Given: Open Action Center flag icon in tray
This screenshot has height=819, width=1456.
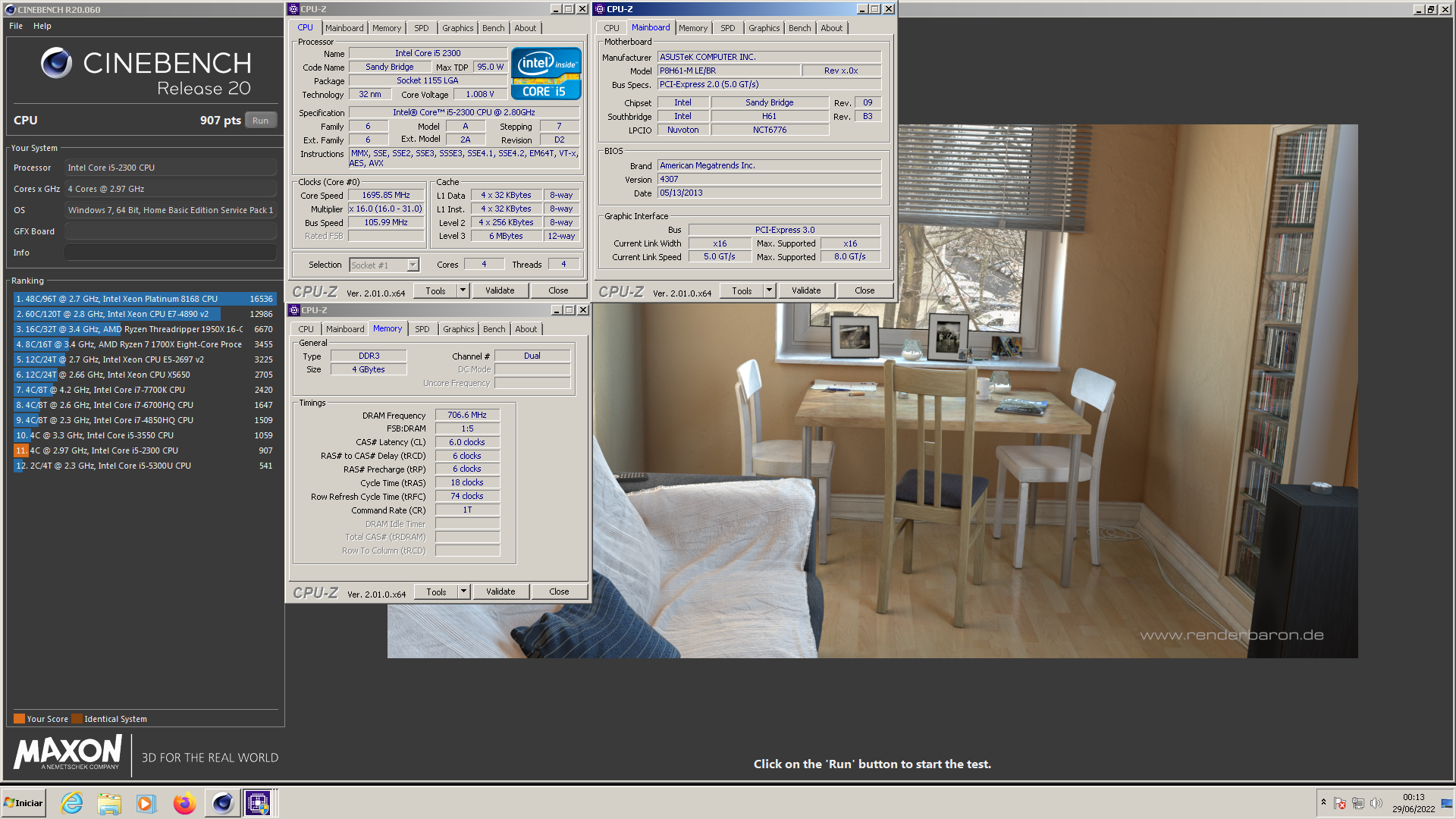Looking at the screenshot, I should pyautogui.click(x=1340, y=803).
